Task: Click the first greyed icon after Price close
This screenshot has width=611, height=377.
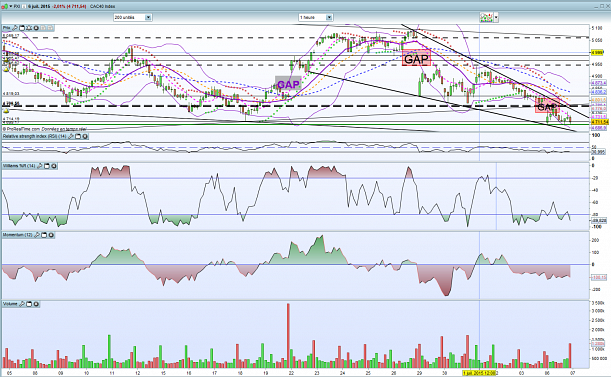Action: [x=43, y=28]
